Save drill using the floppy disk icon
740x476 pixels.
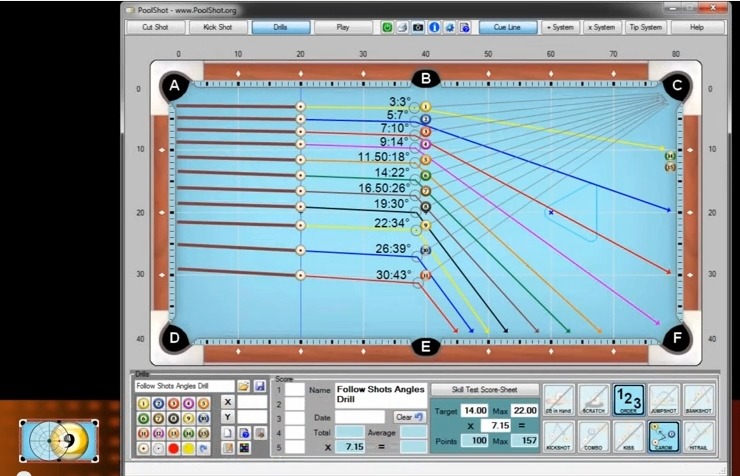click(x=260, y=386)
